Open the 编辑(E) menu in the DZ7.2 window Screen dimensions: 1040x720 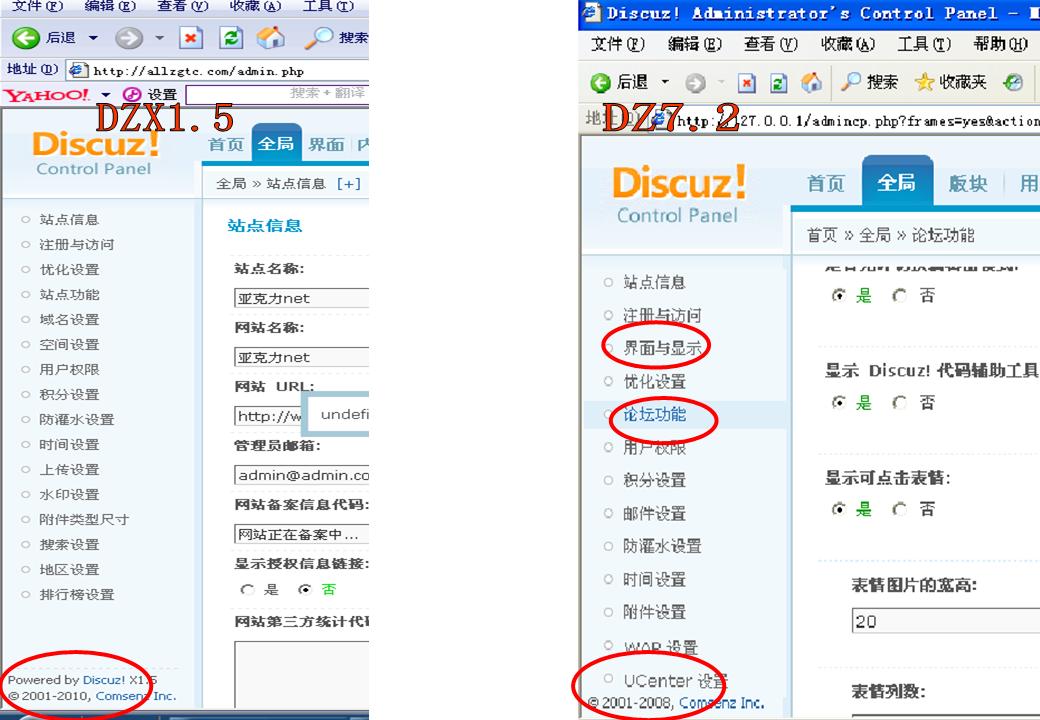click(x=695, y=44)
